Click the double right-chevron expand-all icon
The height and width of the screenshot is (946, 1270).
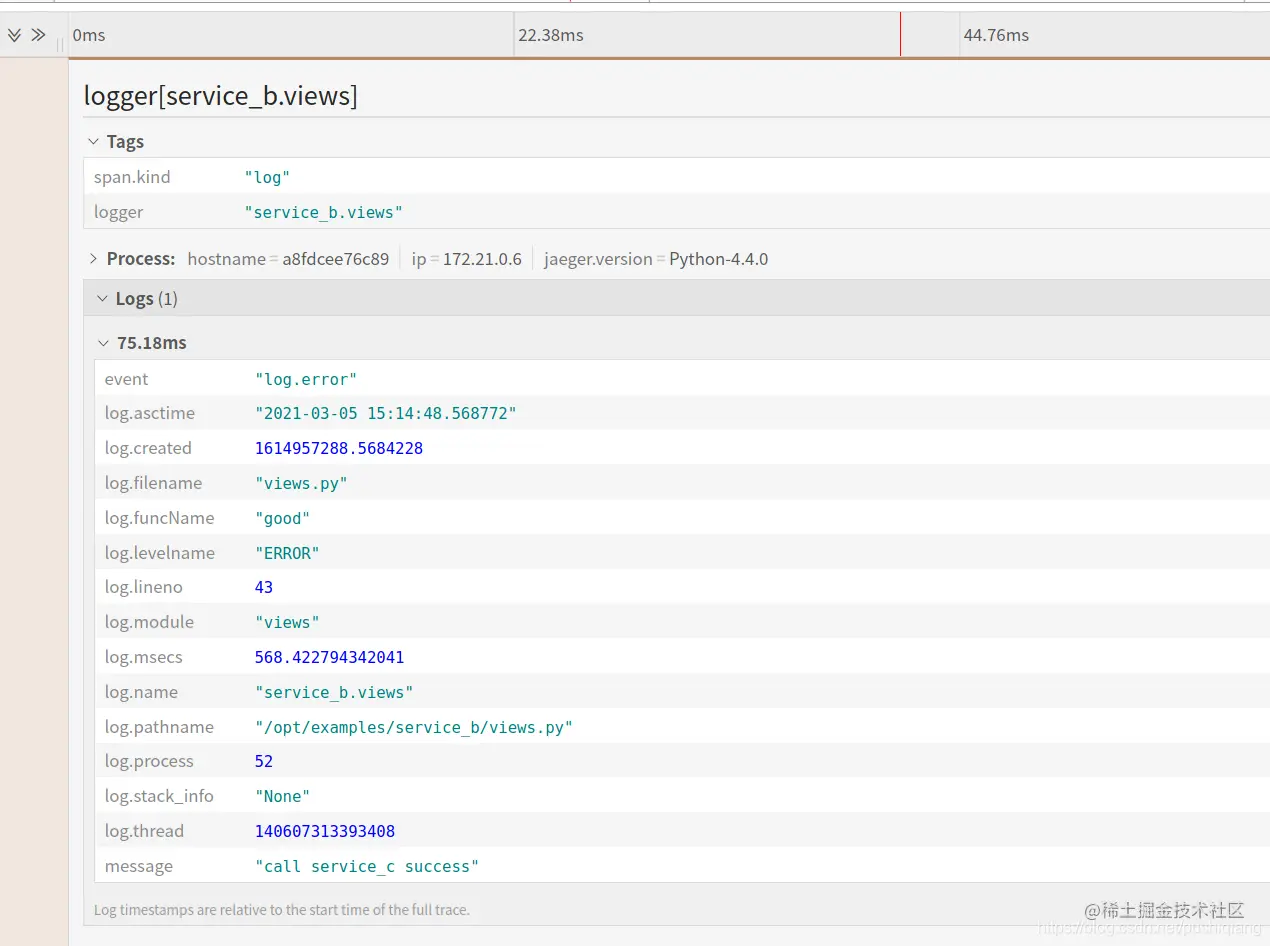pos(38,35)
